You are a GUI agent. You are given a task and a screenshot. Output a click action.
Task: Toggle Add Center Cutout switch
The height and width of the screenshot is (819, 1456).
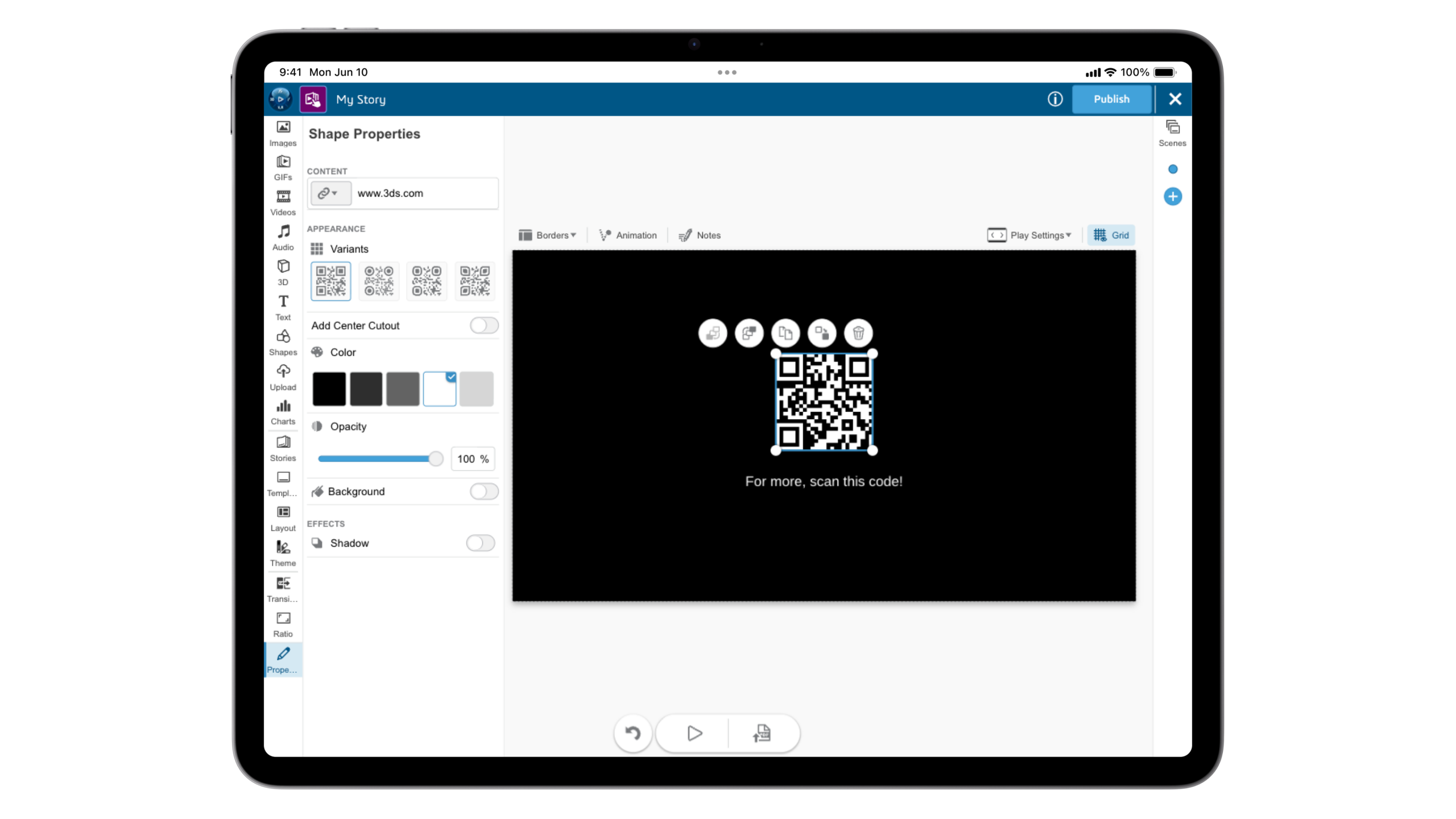[x=484, y=325]
